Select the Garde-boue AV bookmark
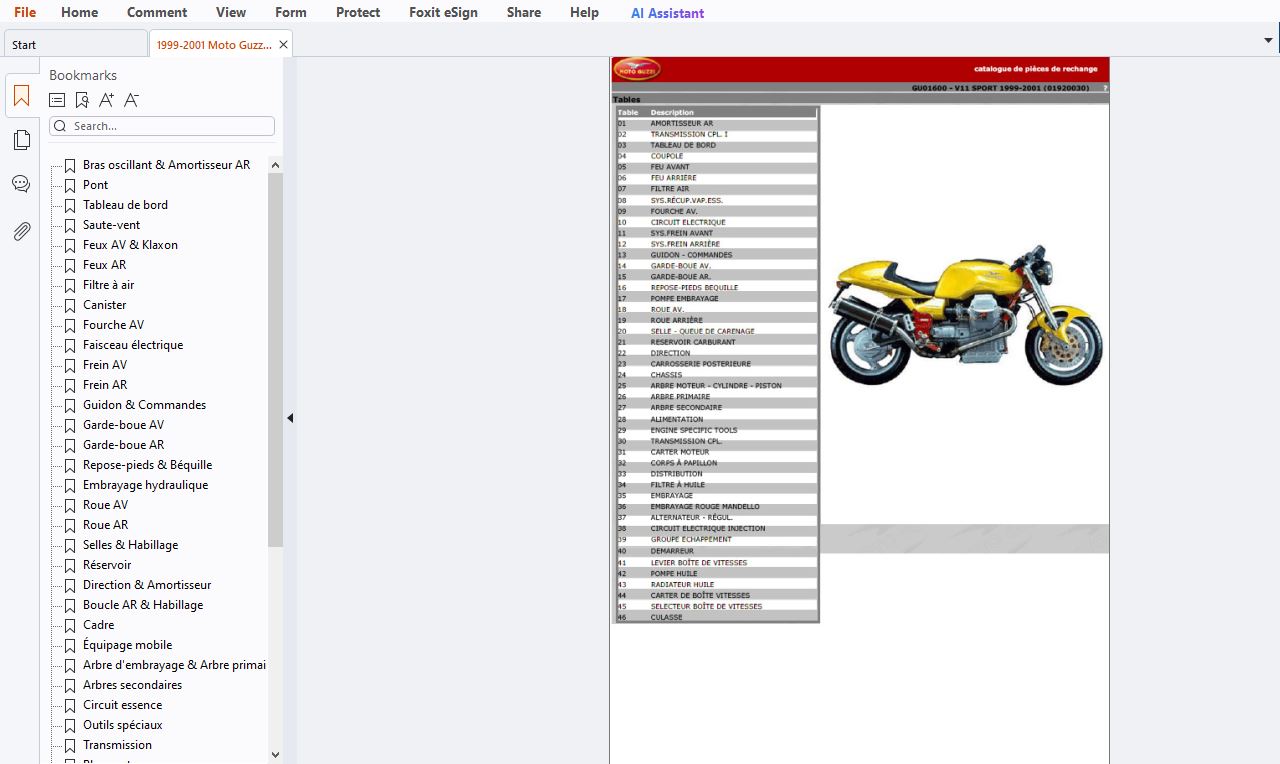 [123, 425]
